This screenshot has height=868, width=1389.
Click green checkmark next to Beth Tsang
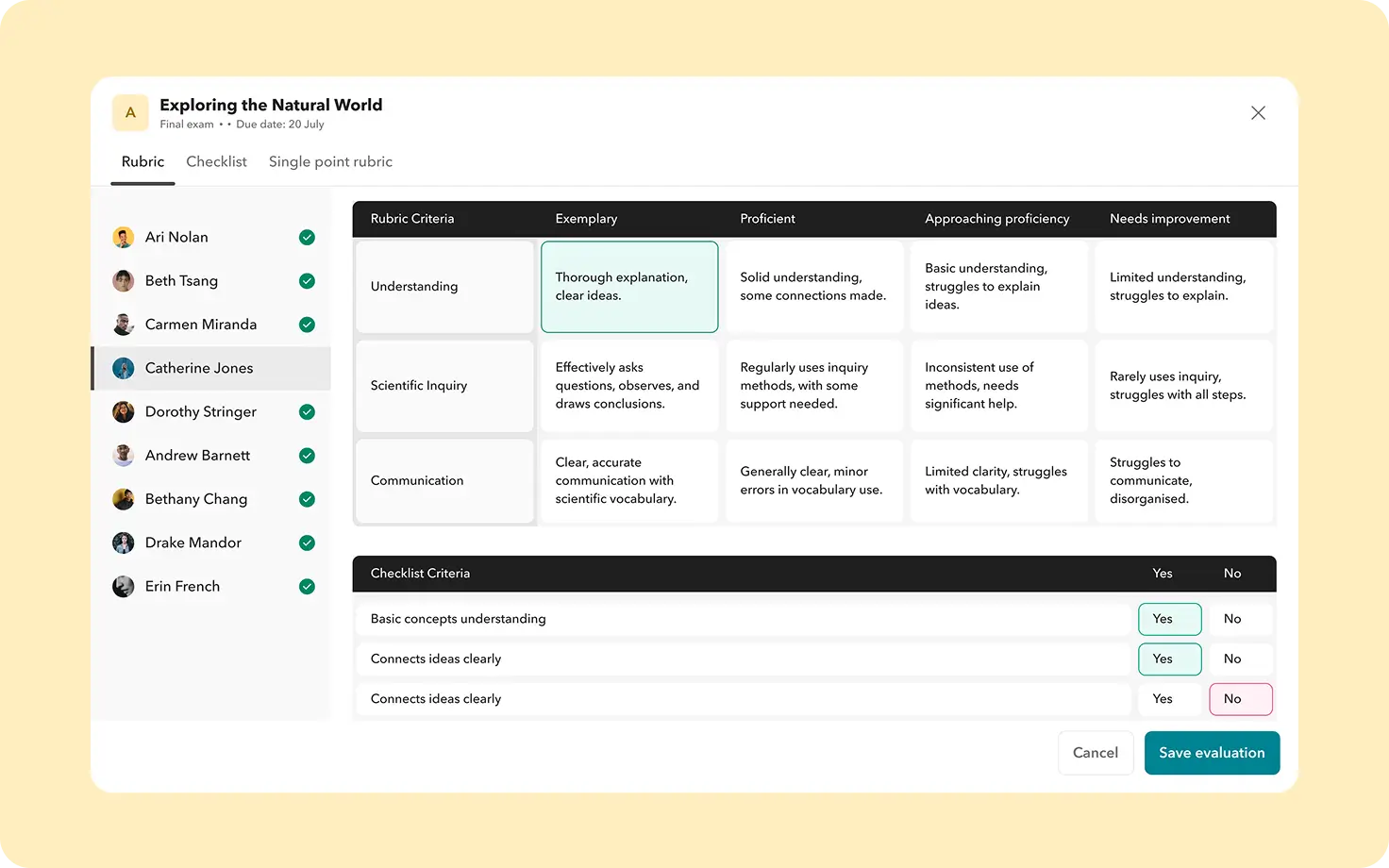point(307,281)
